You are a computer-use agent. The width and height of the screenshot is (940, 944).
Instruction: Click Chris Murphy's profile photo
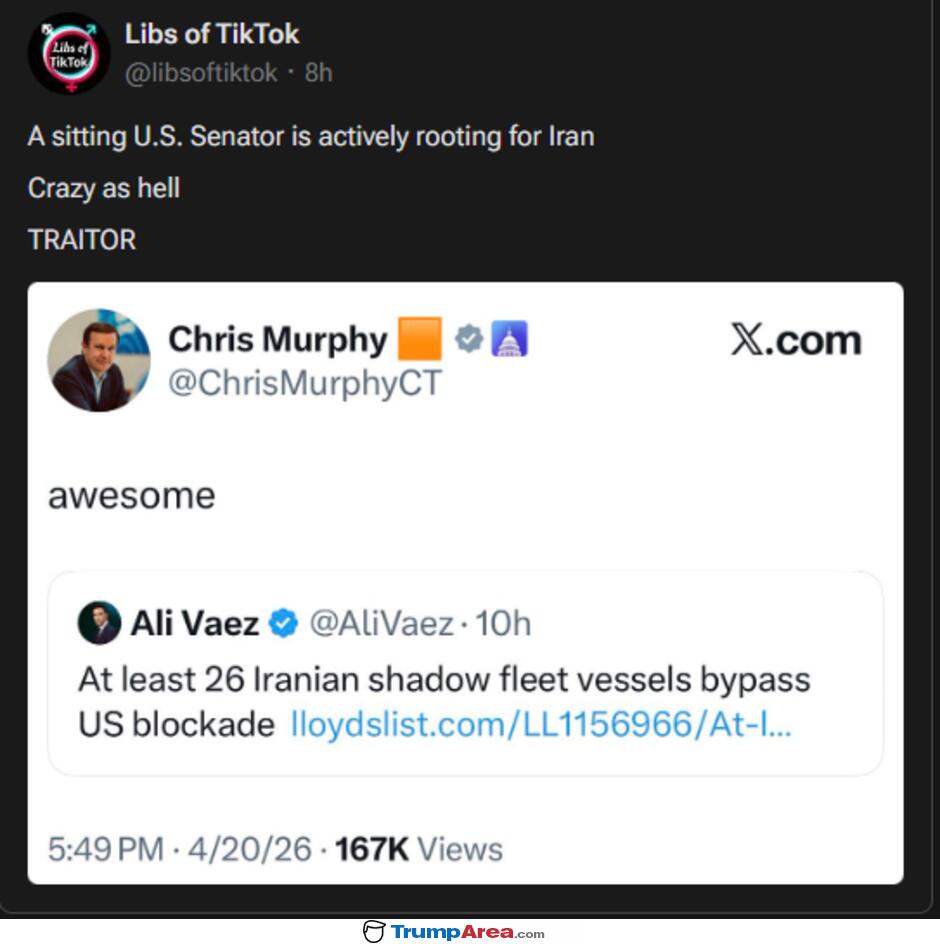(x=99, y=360)
